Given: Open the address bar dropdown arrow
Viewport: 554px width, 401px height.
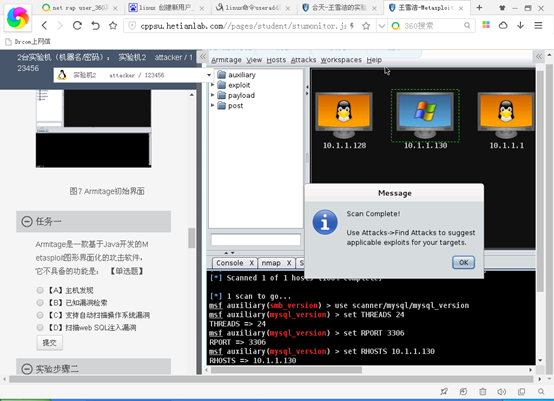Looking at the screenshot, I should point(382,25).
